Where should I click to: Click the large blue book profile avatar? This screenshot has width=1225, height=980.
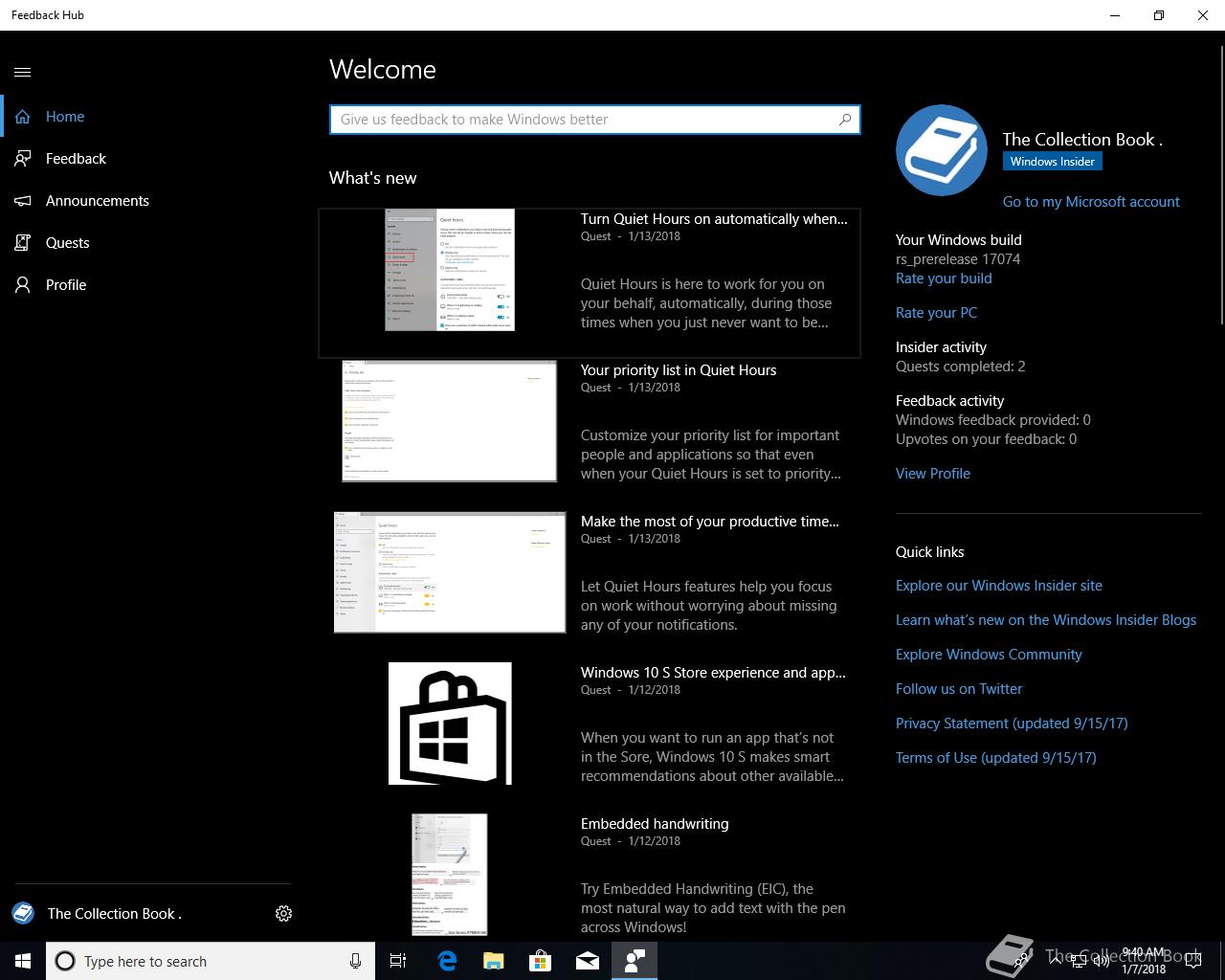coord(942,150)
